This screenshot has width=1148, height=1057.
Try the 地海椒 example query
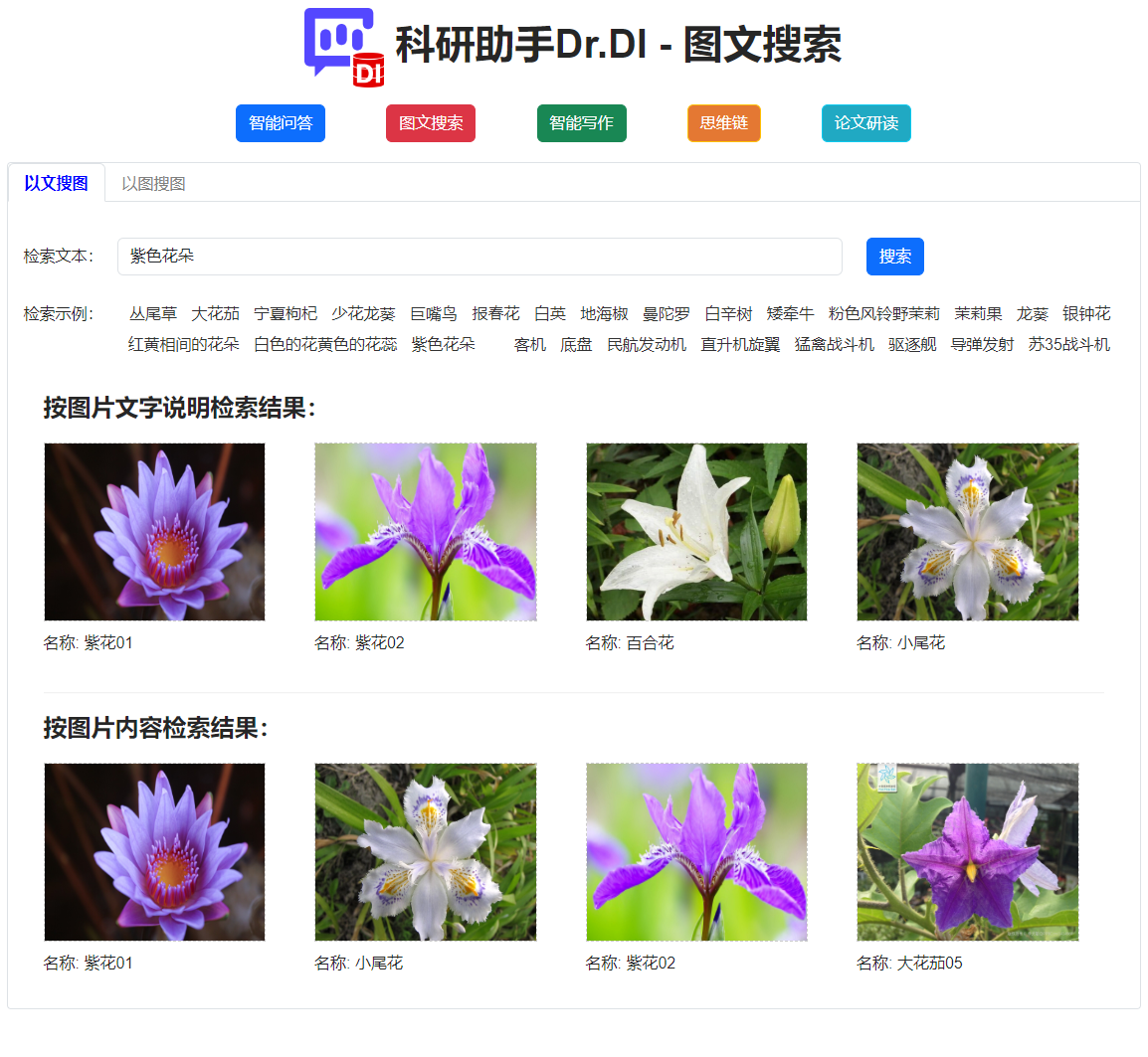tap(604, 314)
